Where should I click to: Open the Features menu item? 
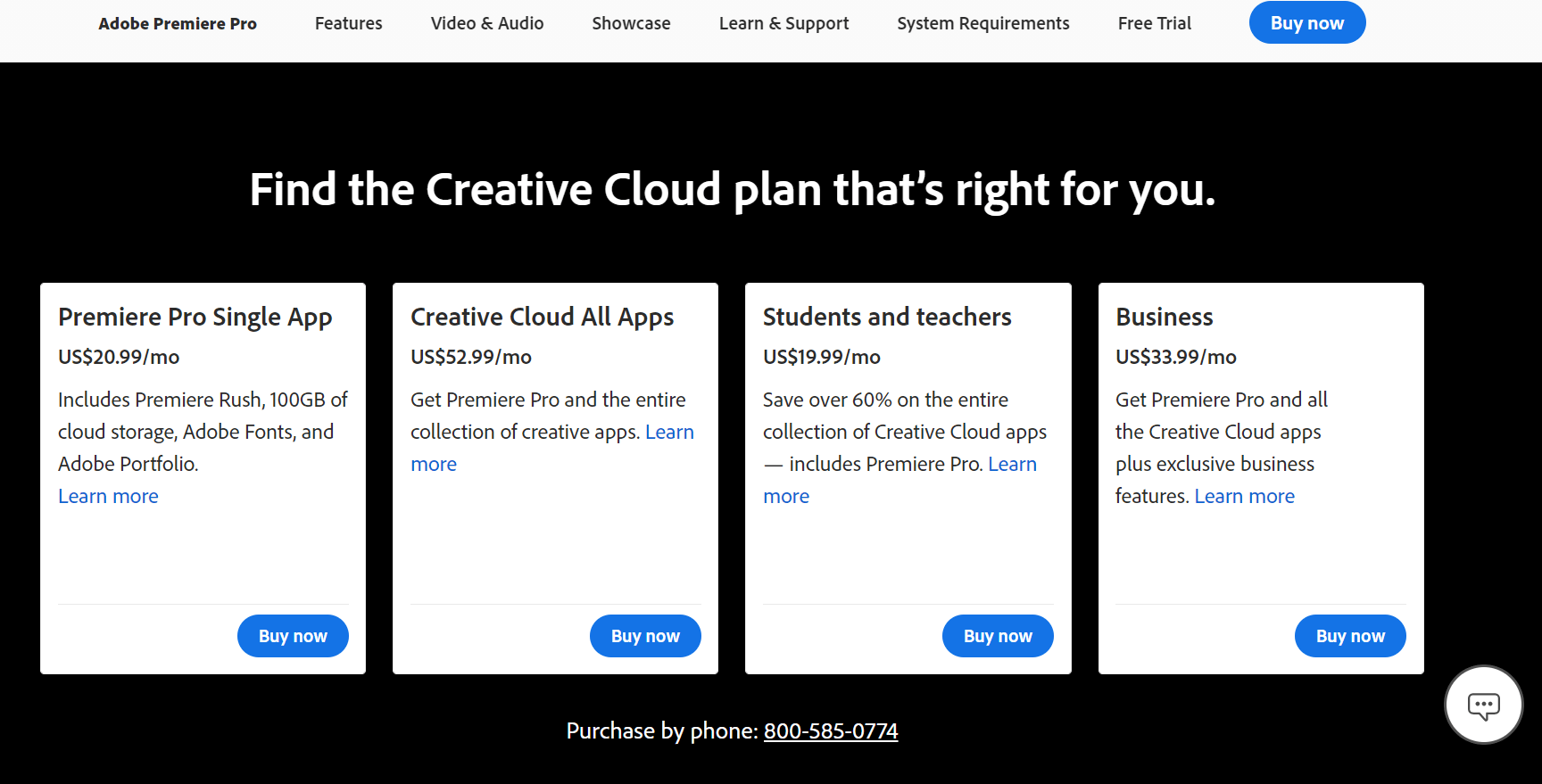[348, 23]
